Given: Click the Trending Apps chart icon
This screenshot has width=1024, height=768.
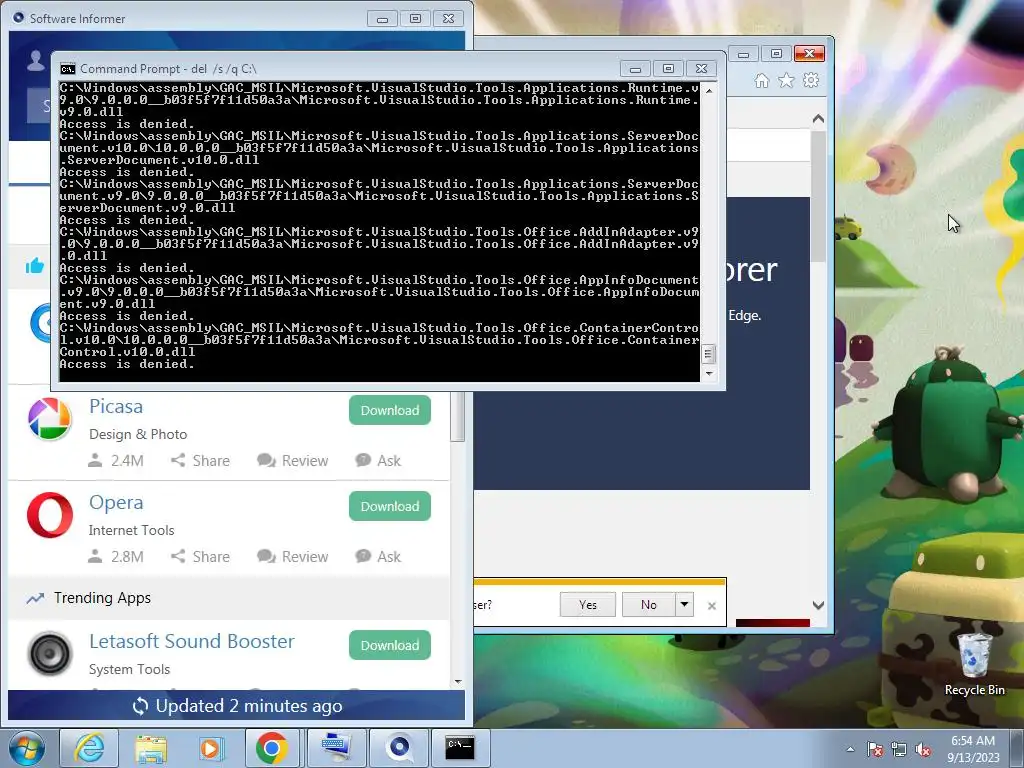Looking at the screenshot, I should click(x=35, y=598).
